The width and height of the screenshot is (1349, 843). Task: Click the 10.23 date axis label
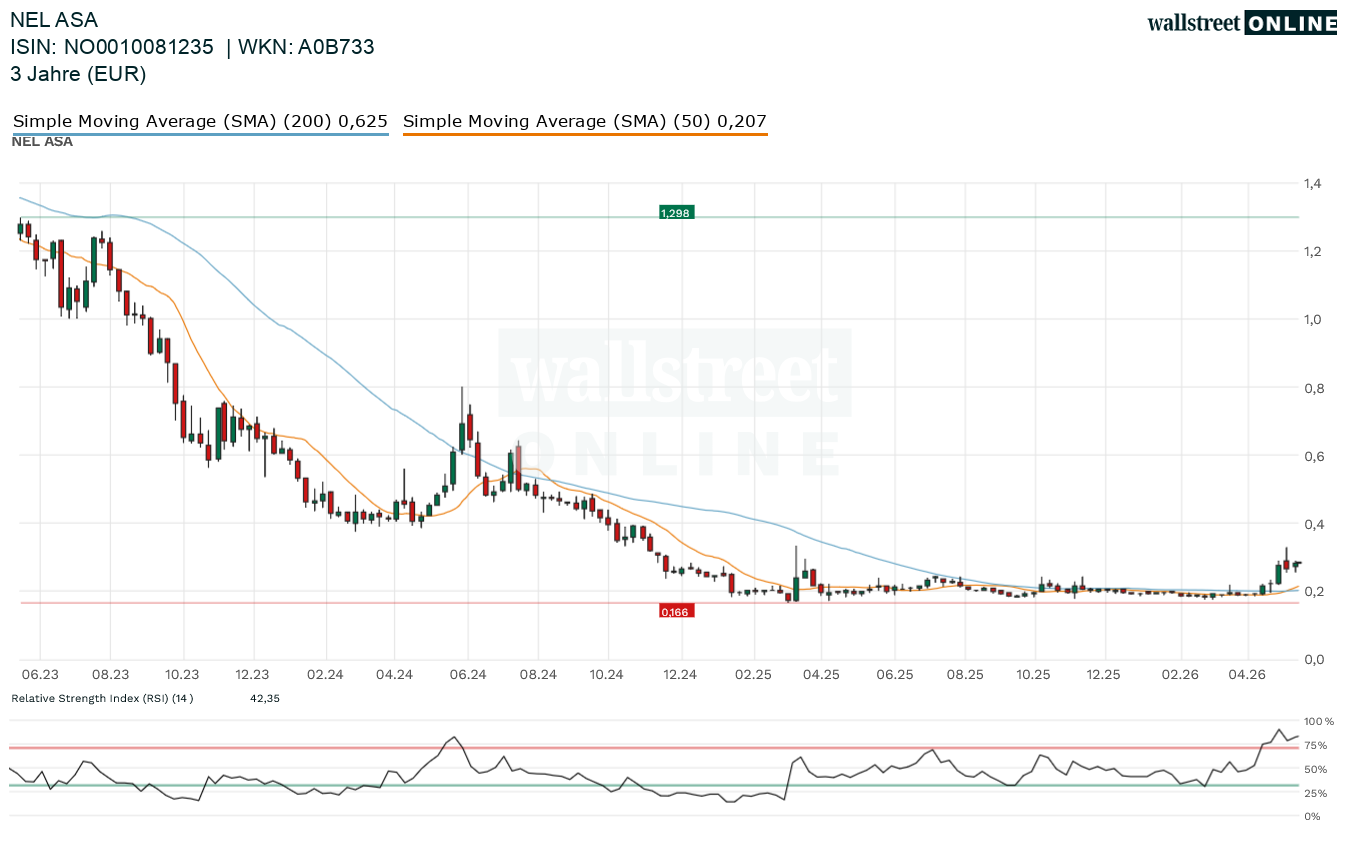(x=182, y=674)
